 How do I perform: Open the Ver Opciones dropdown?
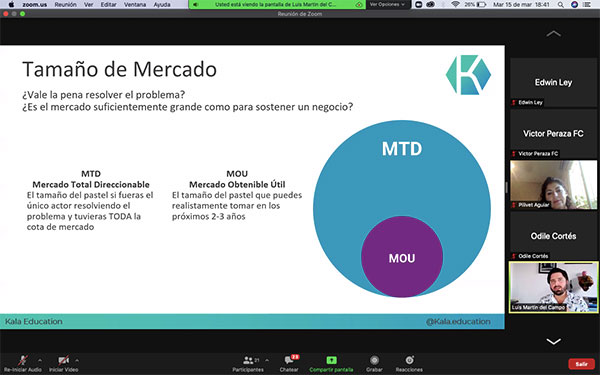click(x=387, y=5)
